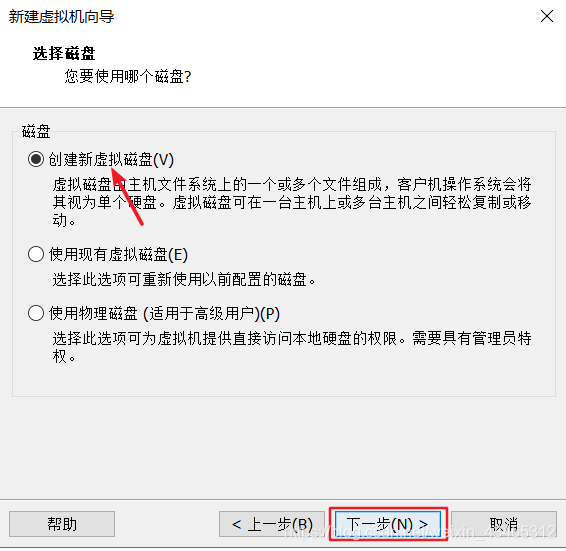Click the 选择磁盘 bold heading
566x551 pixels.
tap(64, 53)
